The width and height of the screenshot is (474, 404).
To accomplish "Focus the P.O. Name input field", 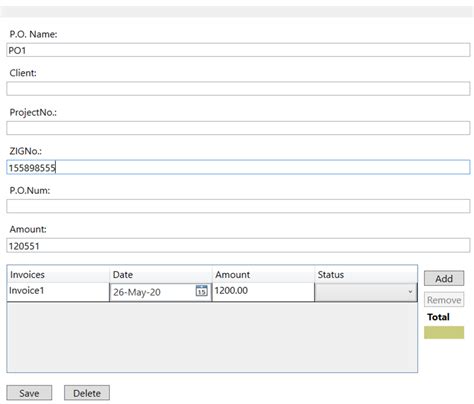I will (x=238, y=50).
